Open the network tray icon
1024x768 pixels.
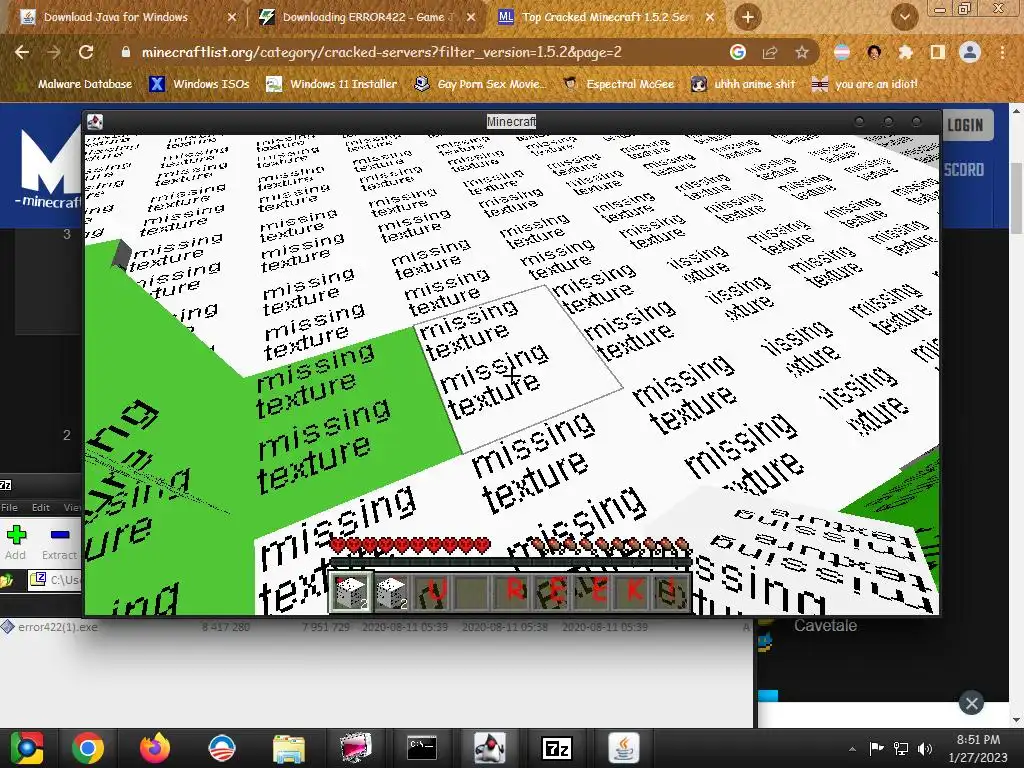pyautogui.click(x=901, y=748)
